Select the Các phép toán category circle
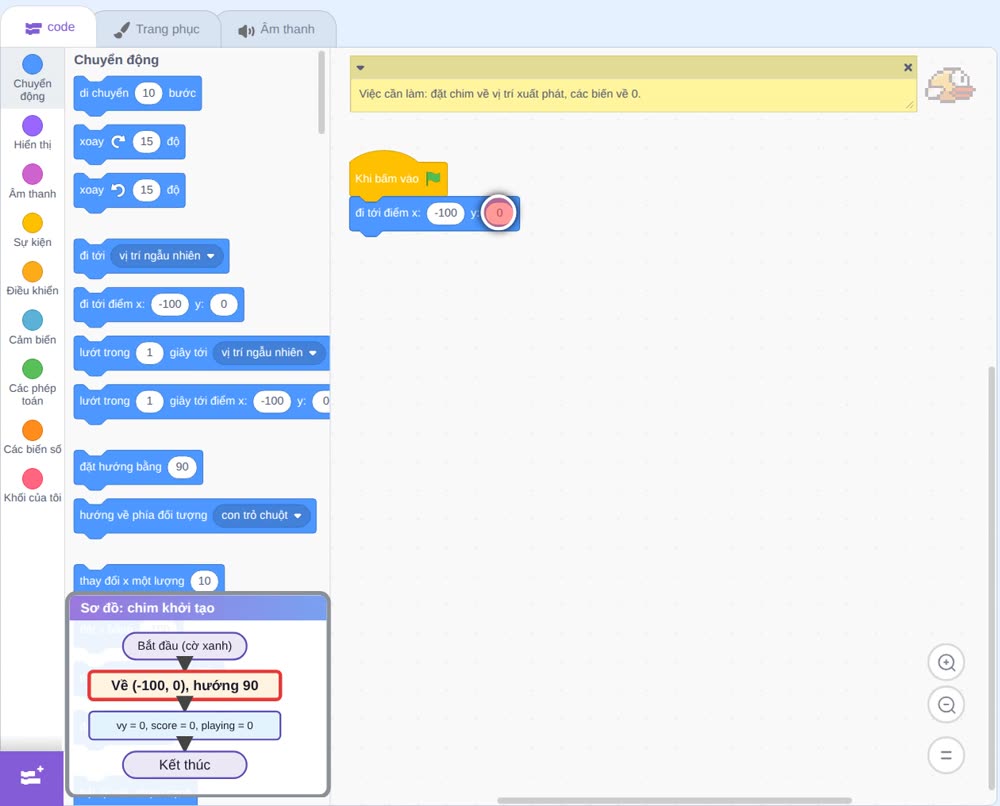 [33, 369]
